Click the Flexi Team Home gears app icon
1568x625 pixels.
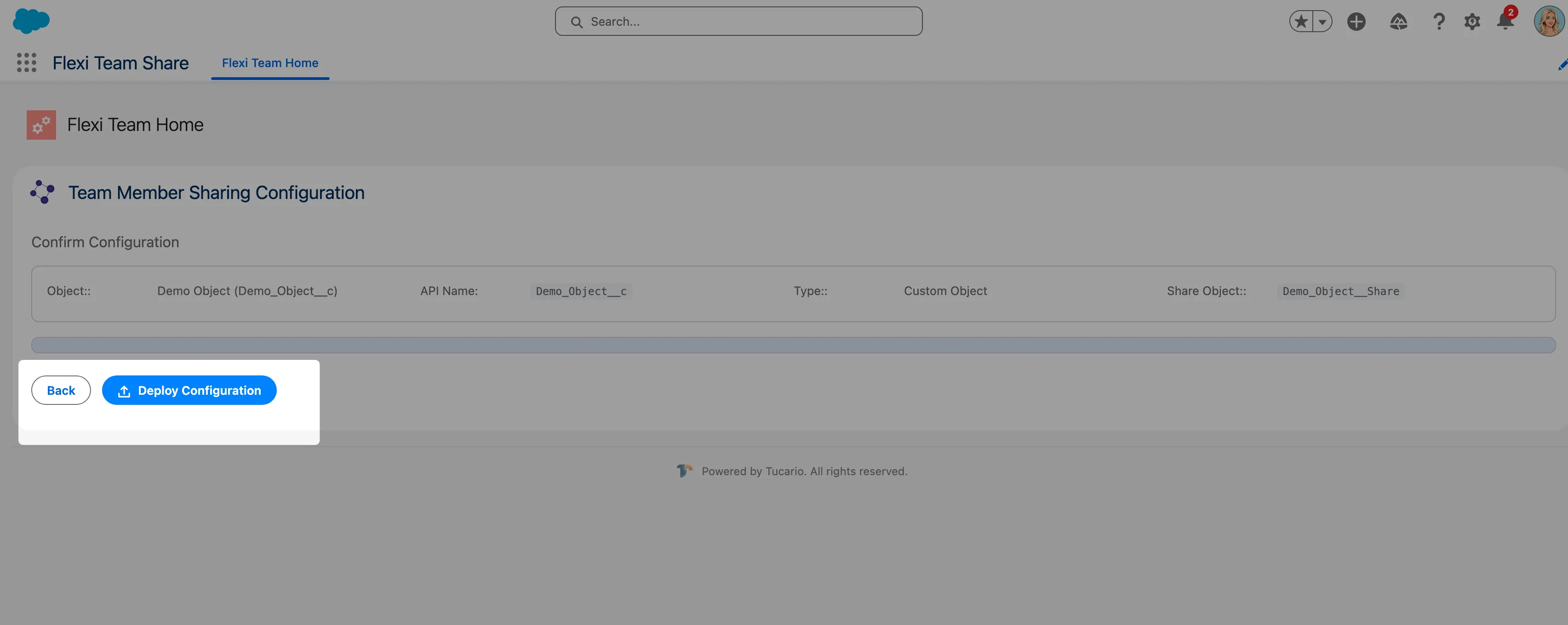click(41, 125)
